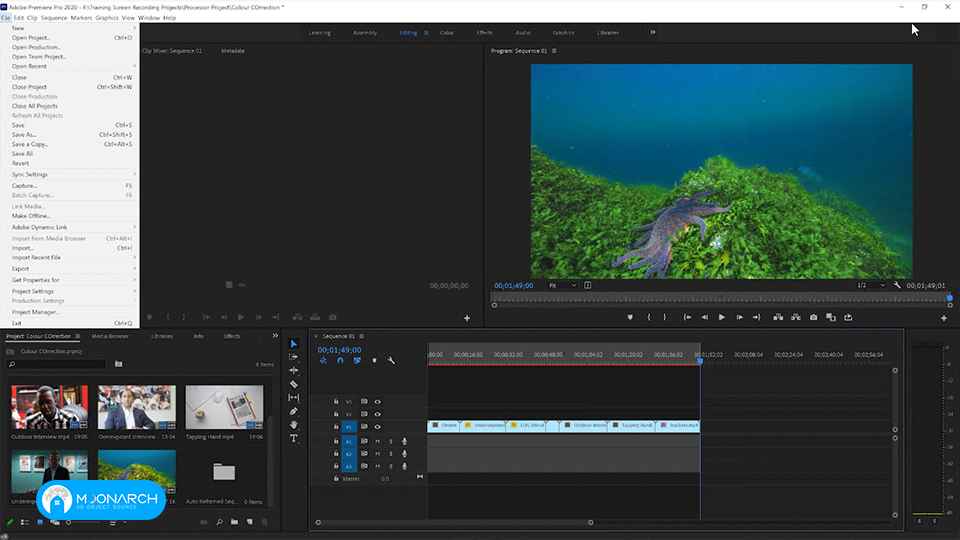Select the Hand tool
Screen dimensions: 960x540
[294, 425]
